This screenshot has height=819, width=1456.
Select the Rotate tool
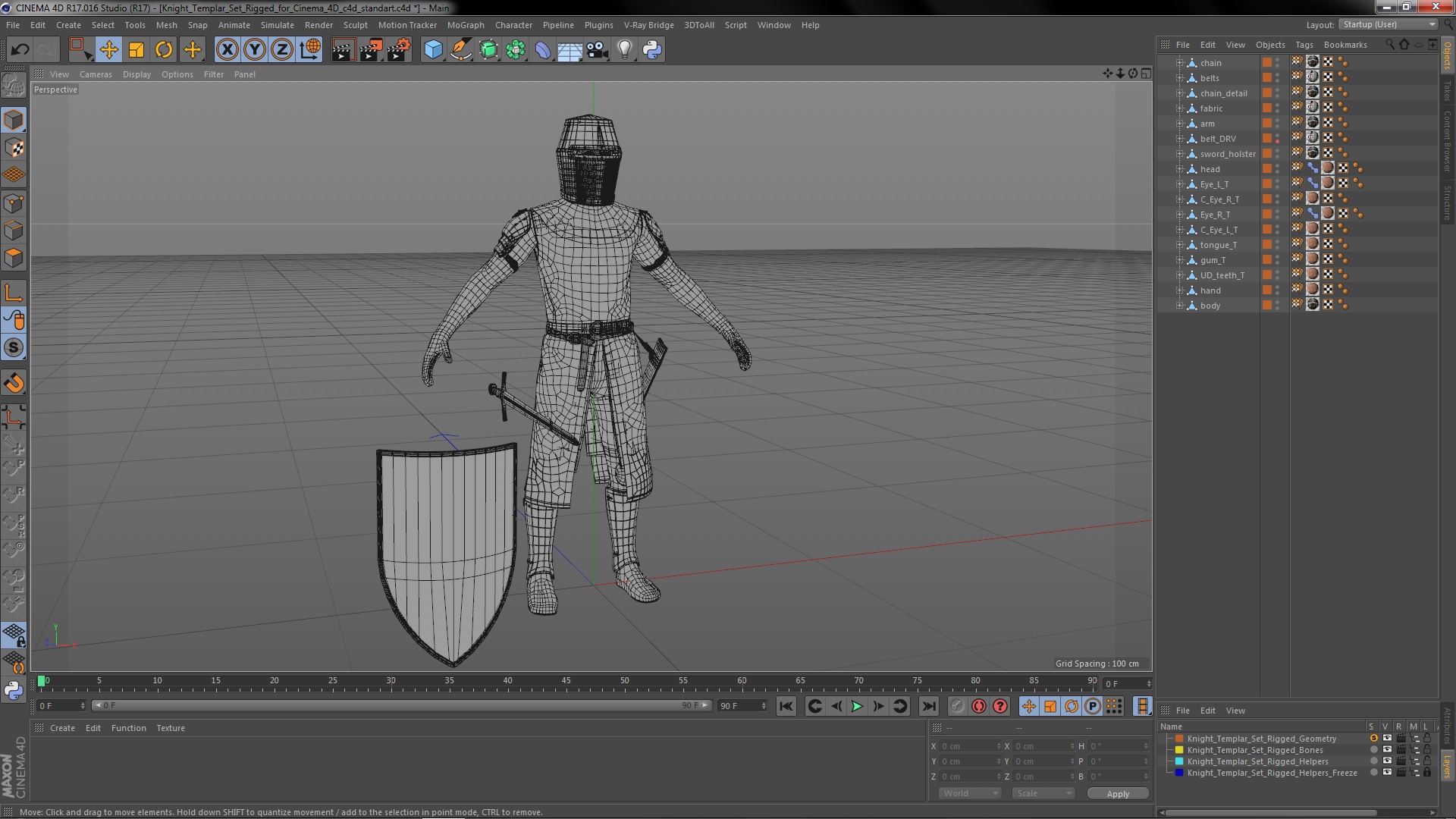point(164,50)
